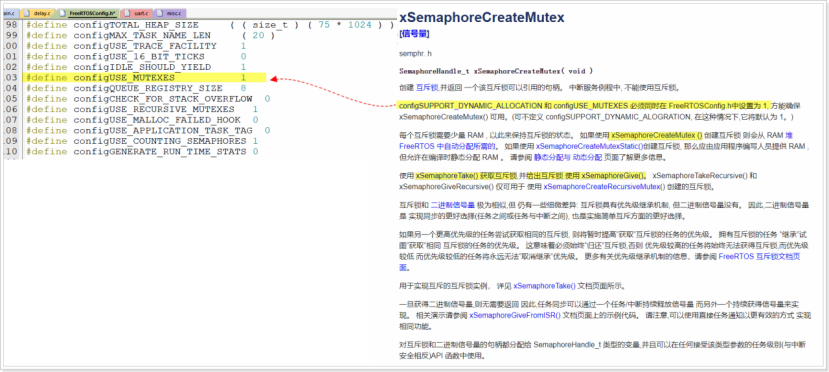
Task: Click the configCHECK_FOR_STACK_OVERFLOW define line
Action: point(148,99)
